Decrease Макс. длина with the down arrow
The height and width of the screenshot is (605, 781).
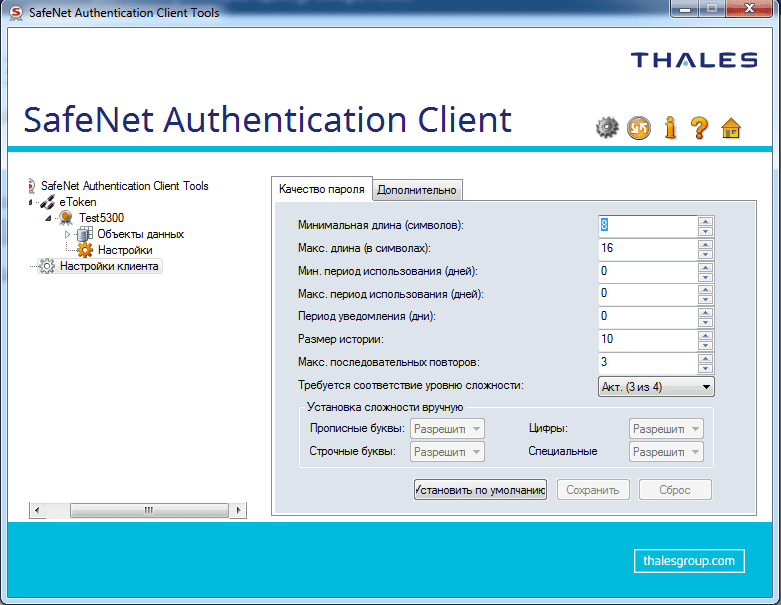(x=705, y=254)
